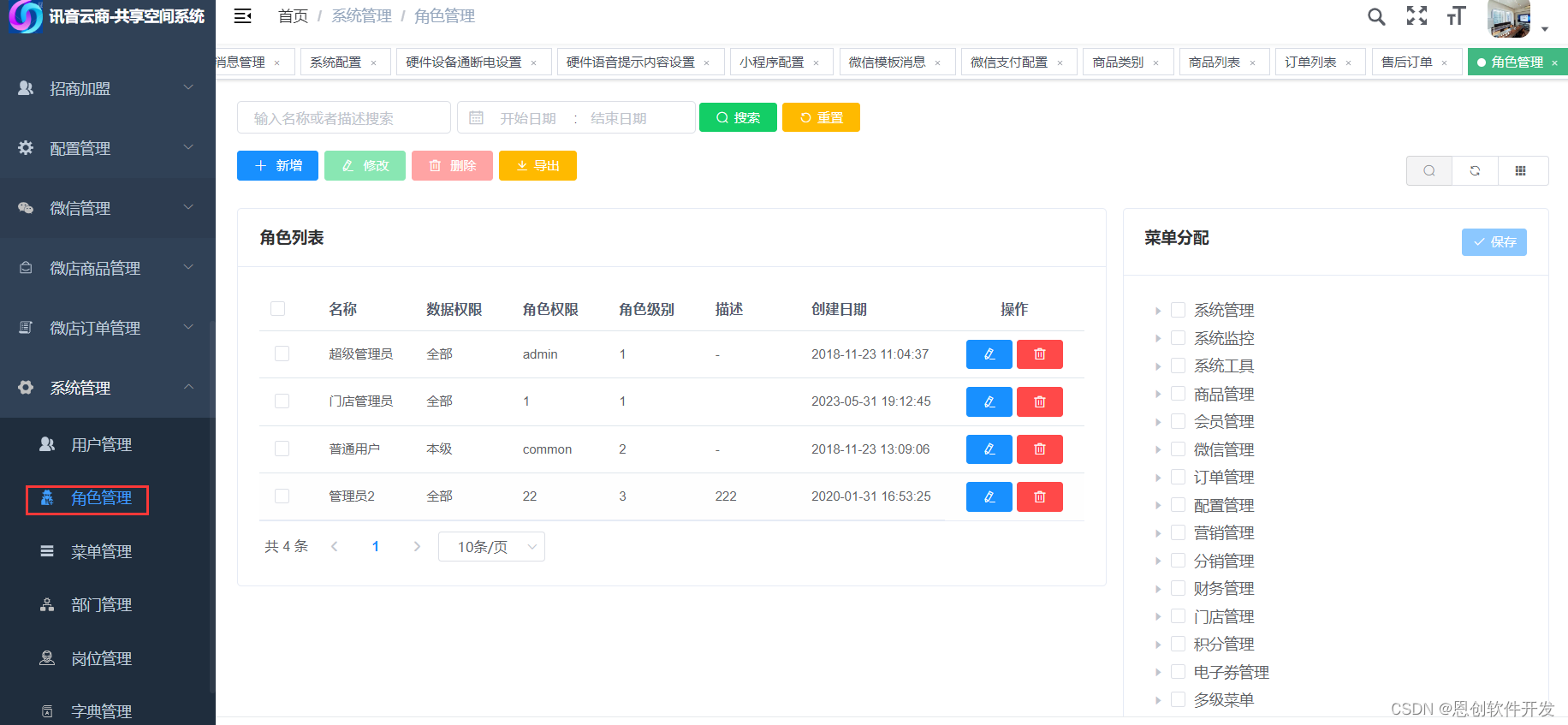Image resolution: width=1568 pixels, height=725 pixels.
Task: Open 用户管理 in the sidebar
Action: tap(108, 444)
